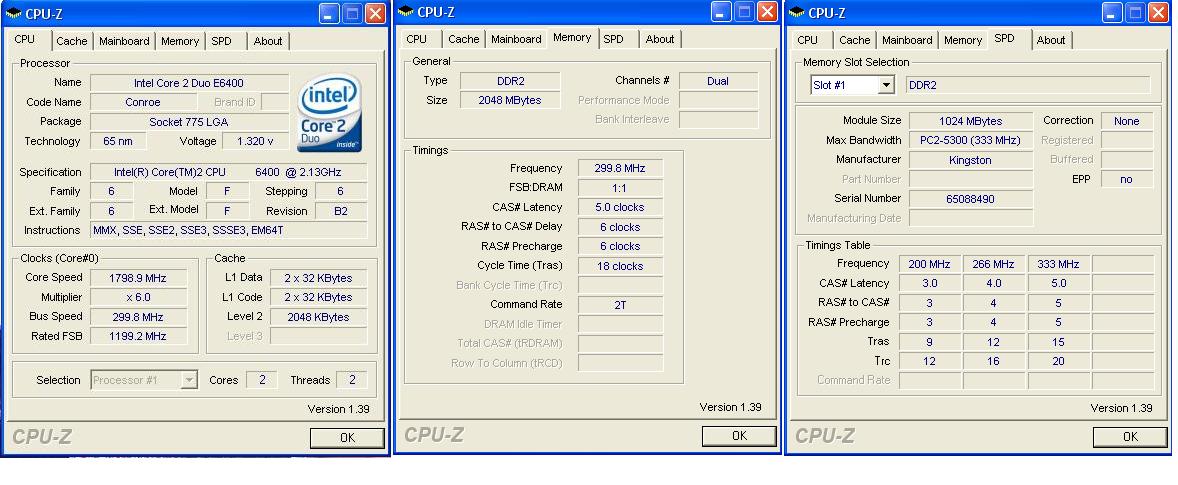Switch to the SPD tab in the middle CPU-Z window
This screenshot has height=485, width=1178.
[x=614, y=39]
